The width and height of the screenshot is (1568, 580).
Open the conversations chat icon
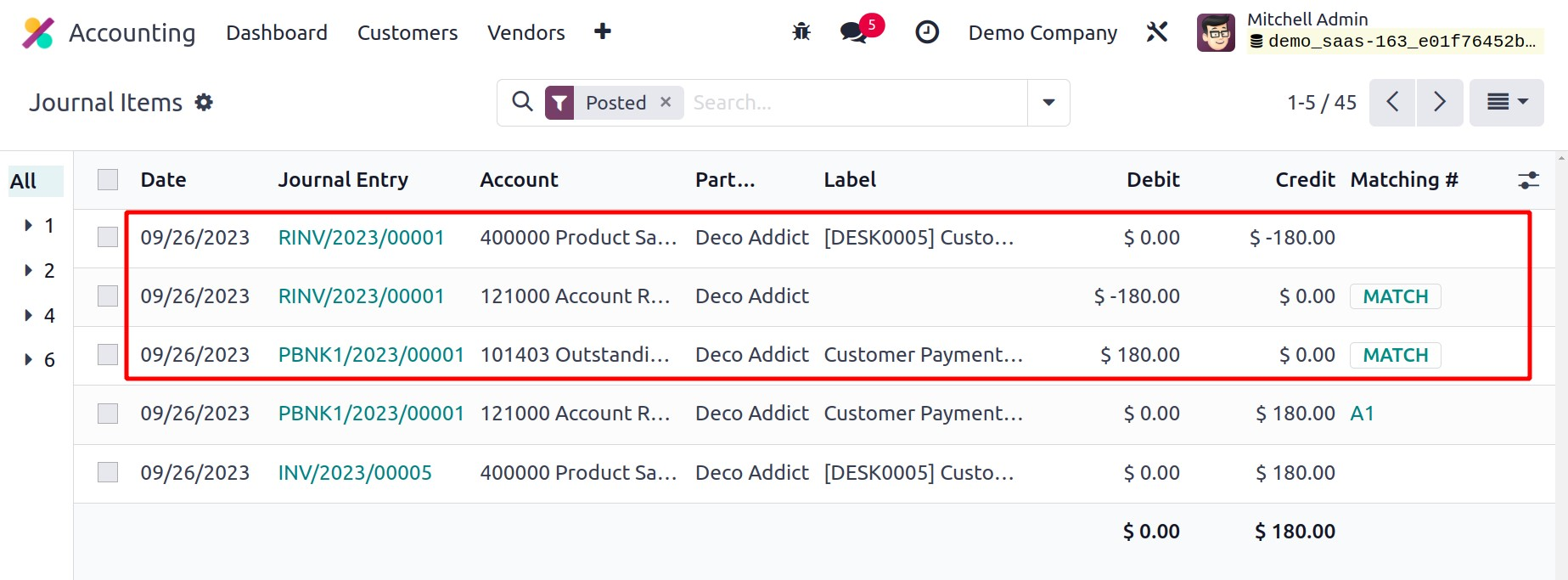pos(853,33)
